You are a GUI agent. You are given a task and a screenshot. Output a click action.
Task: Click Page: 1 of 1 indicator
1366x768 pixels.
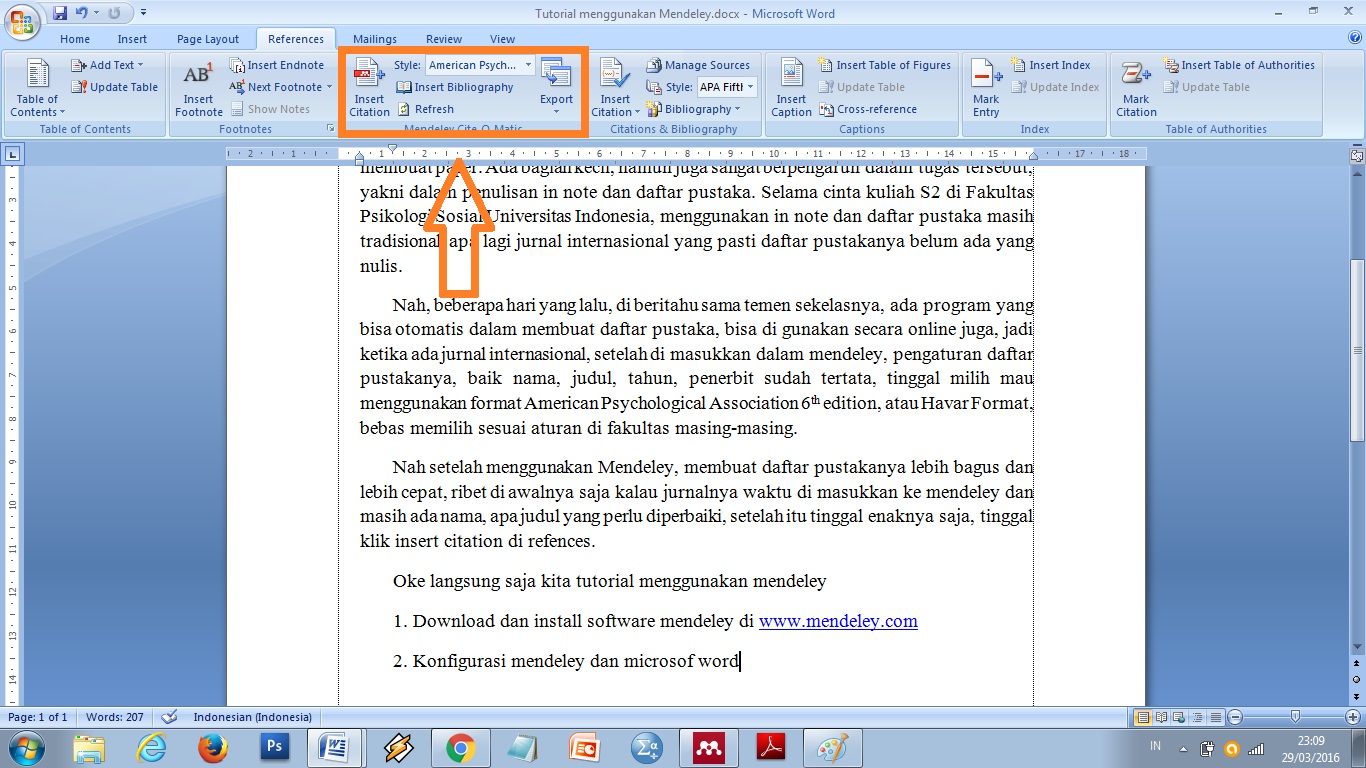click(x=38, y=717)
